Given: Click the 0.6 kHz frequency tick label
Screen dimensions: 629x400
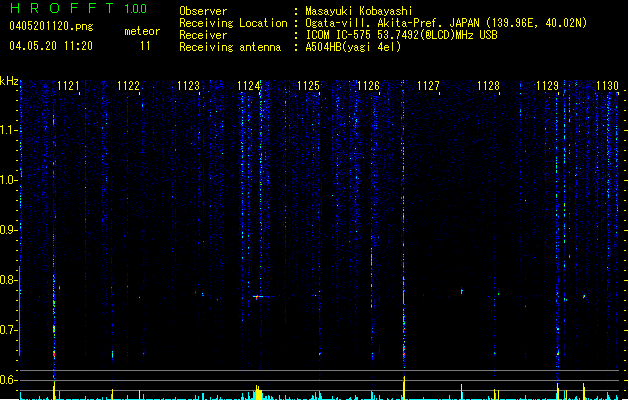Looking at the screenshot, I should (8, 380).
